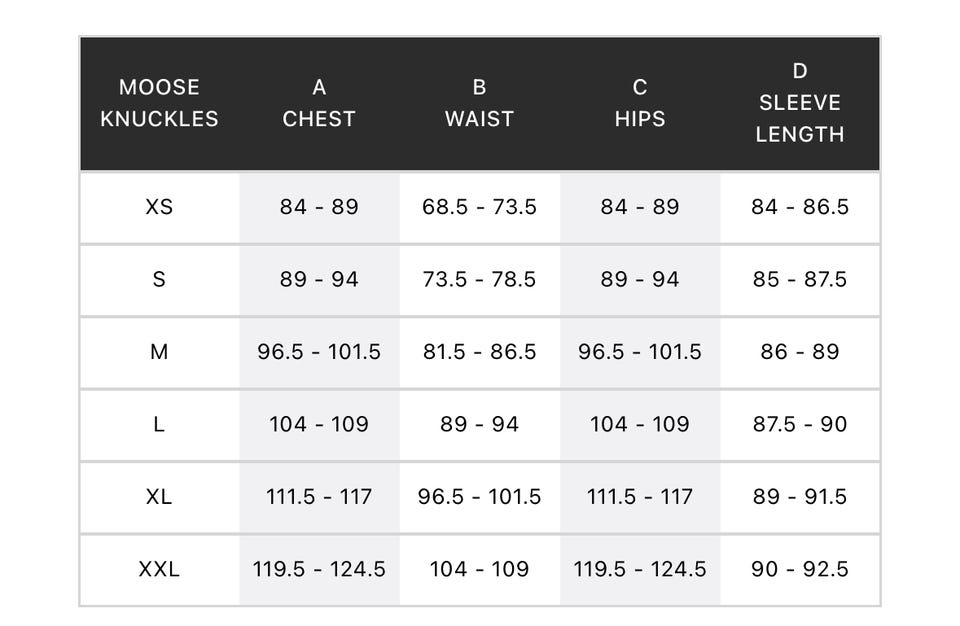Click the XS waist value 68.5 - 73.5
Viewport: 960px width, 626px height.
(x=479, y=207)
